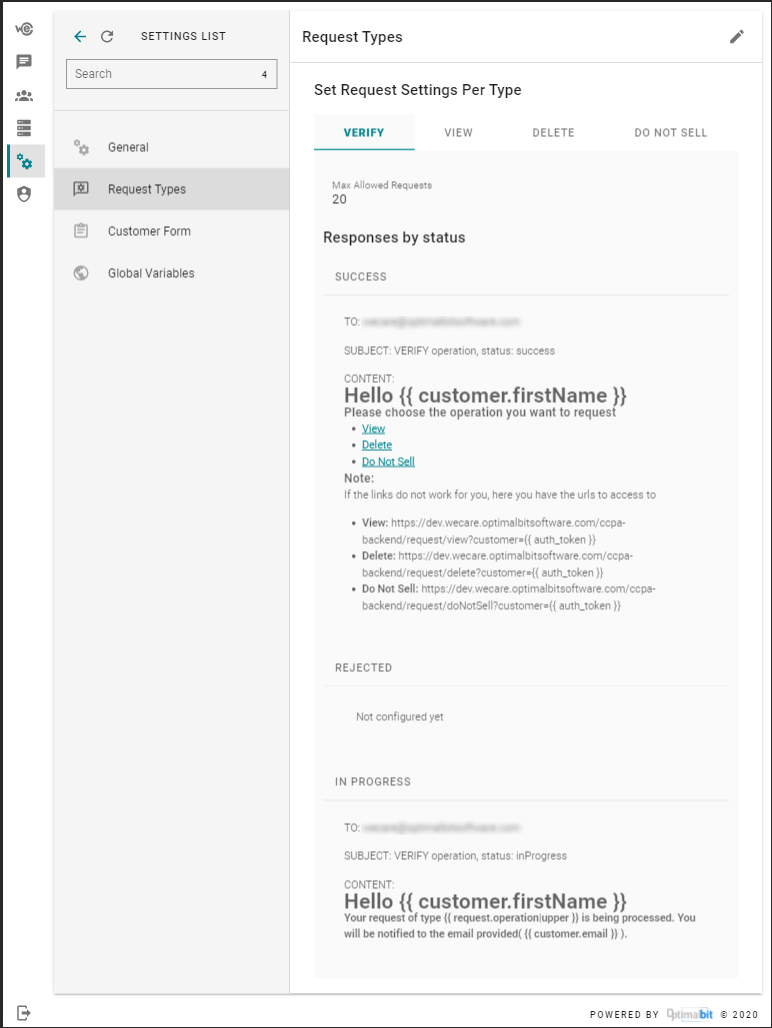Follow the Do Not Sell link

(389, 462)
